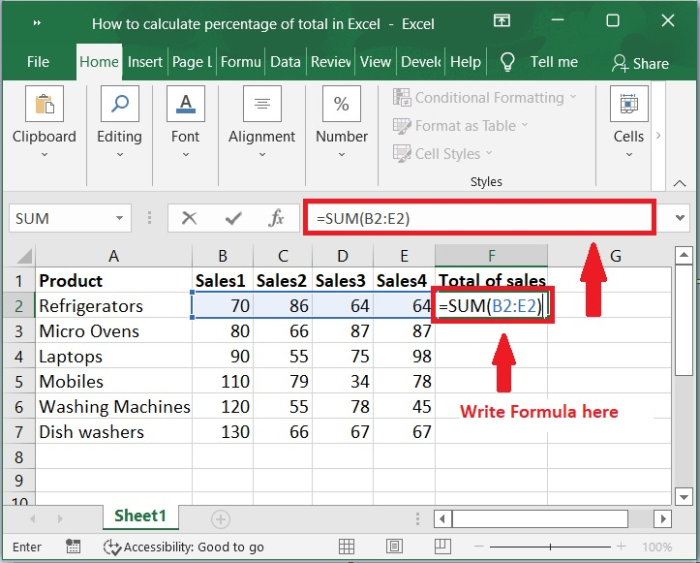The height and width of the screenshot is (563, 700).
Task: Click the macro recording status icon
Action: (73, 546)
